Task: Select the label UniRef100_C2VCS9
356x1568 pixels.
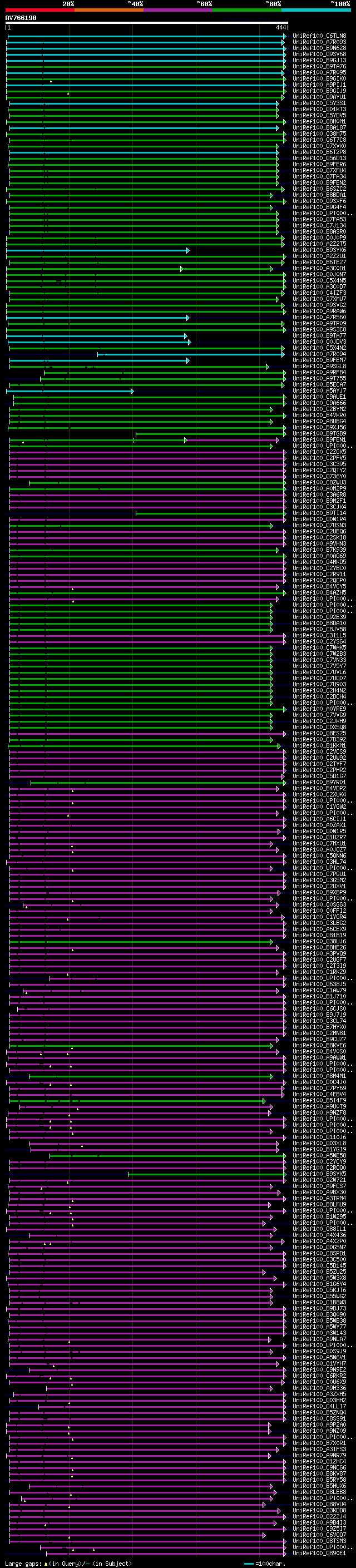Action: (x=319, y=752)
